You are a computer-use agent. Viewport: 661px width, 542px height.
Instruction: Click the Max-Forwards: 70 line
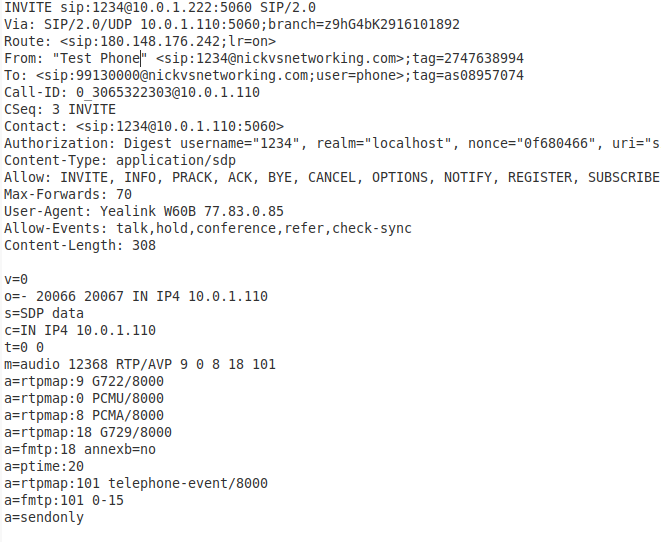68,194
